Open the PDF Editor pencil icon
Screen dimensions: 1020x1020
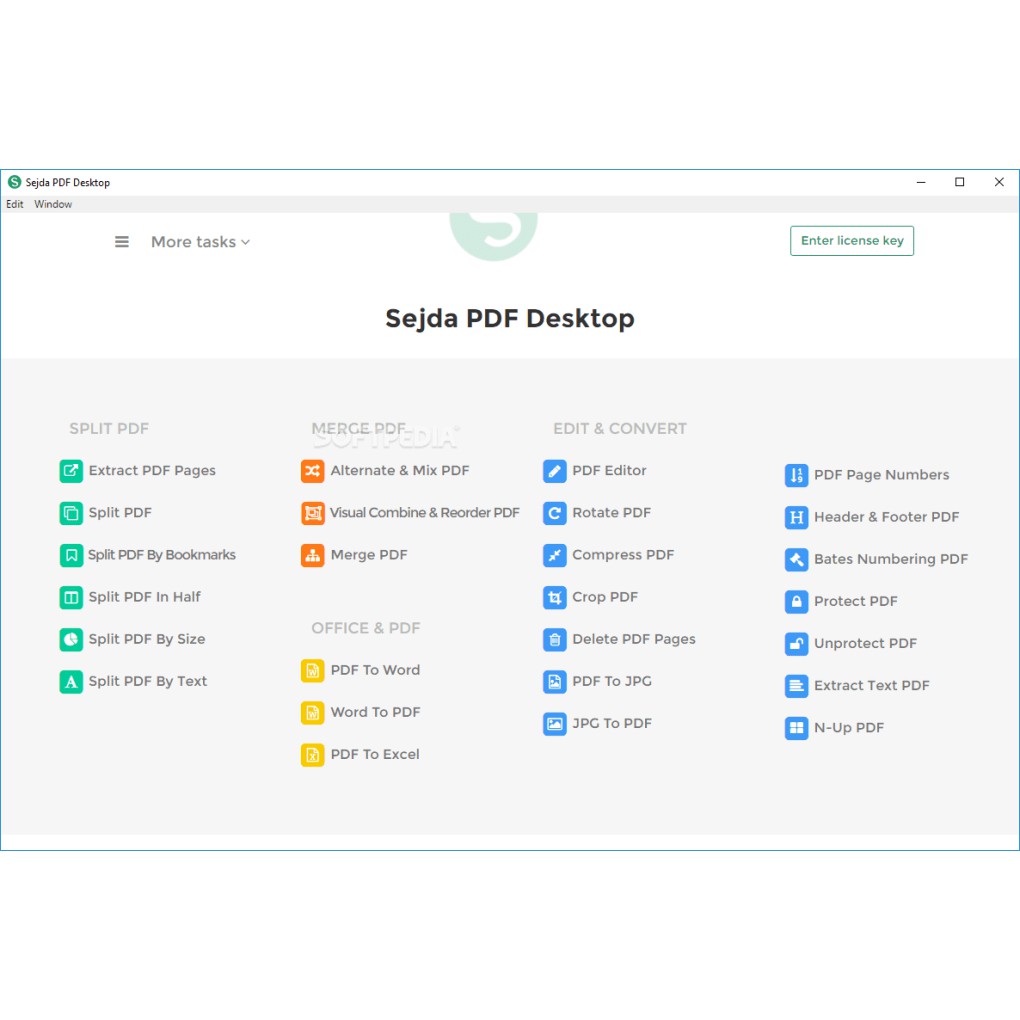point(555,471)
